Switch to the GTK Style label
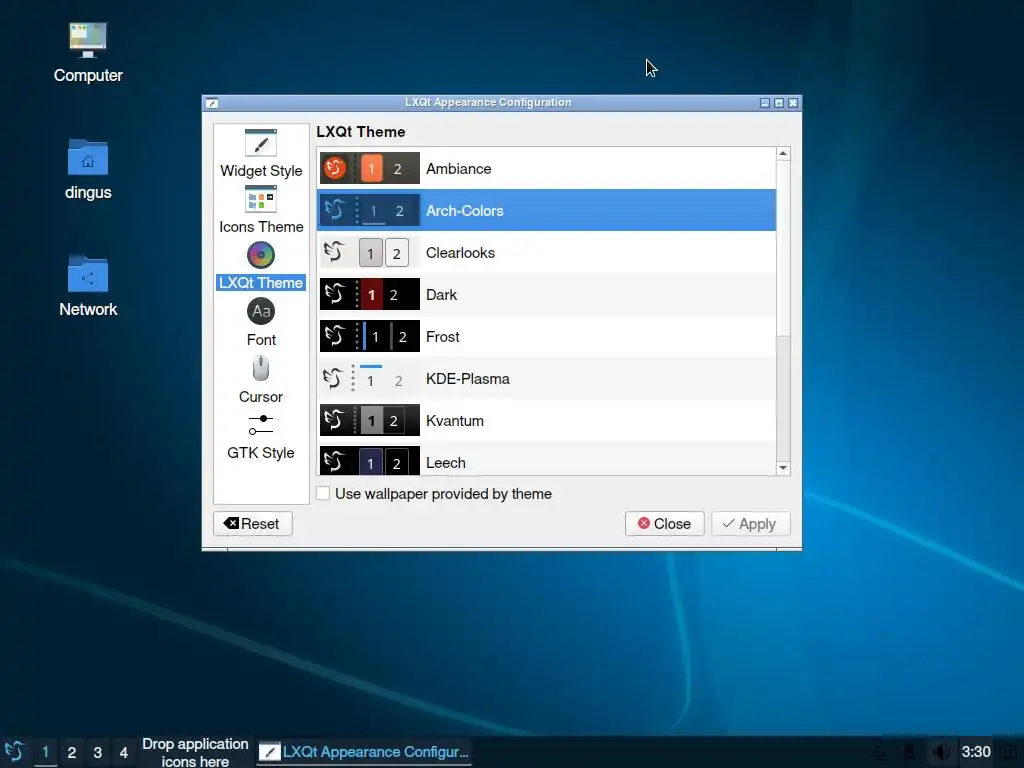The width and height of the screenshot is (1024, 768). tap(261, 453)
